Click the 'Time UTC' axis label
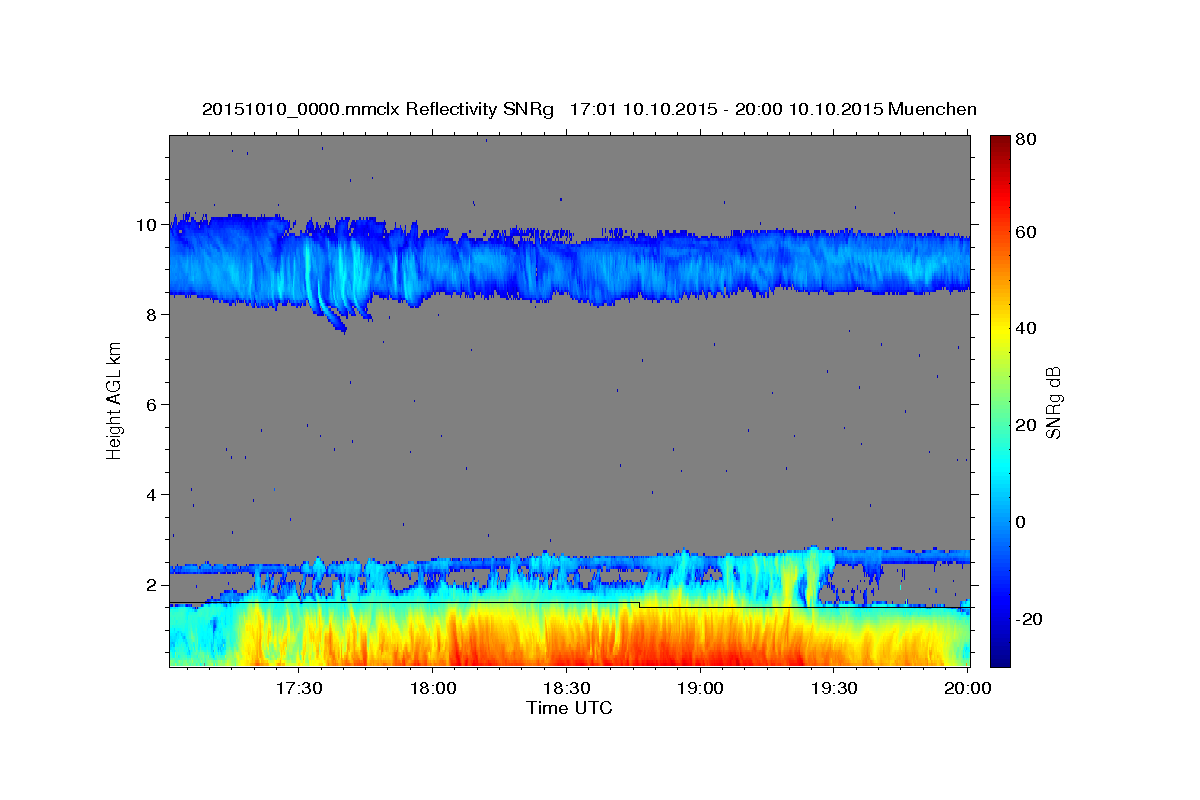 click(x=569, y=708)
